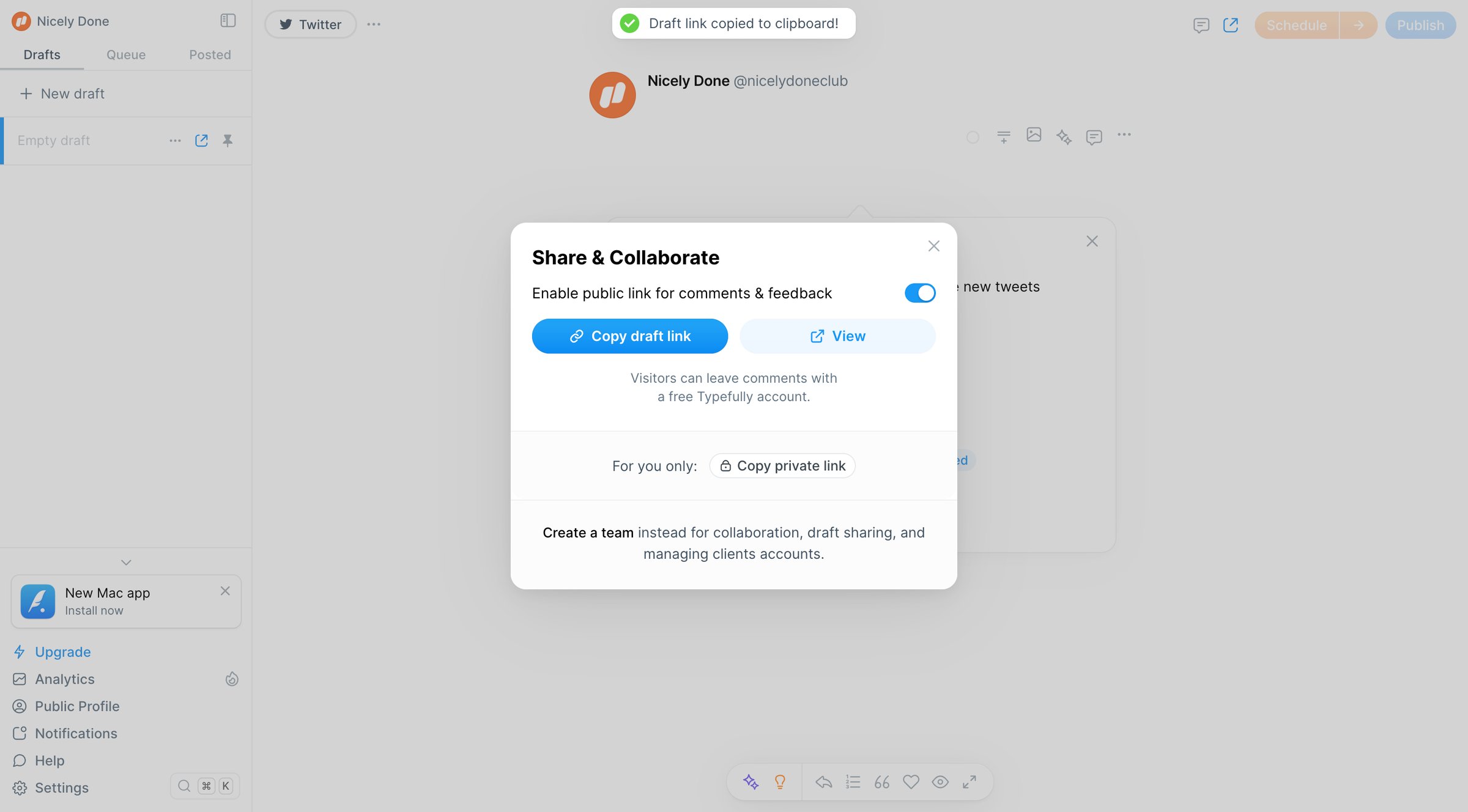
Task: Click the Nicely Done workspace name
Action: (73, 21)
